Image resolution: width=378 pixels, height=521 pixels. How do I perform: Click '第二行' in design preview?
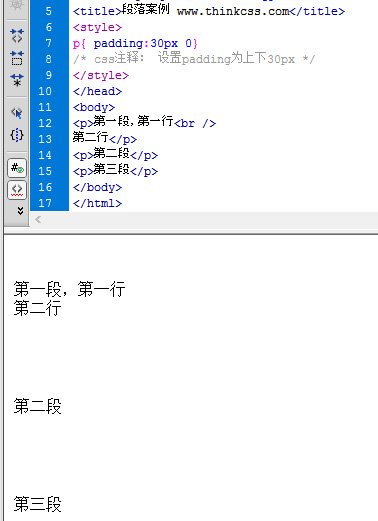click(37, 308)
